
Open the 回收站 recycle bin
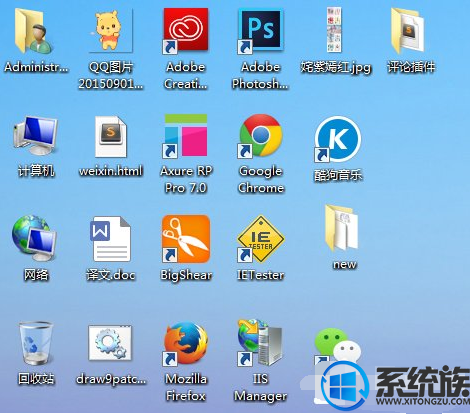pos(36,344)
